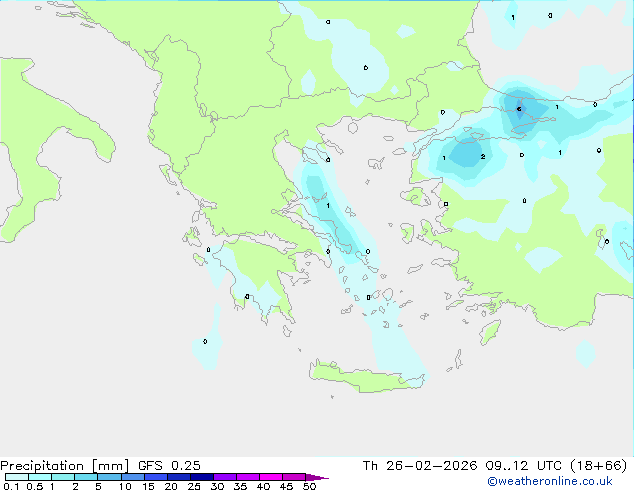The image size is (634, 490).
Task: Click the legend label '45'
Action: click(286, 486)
